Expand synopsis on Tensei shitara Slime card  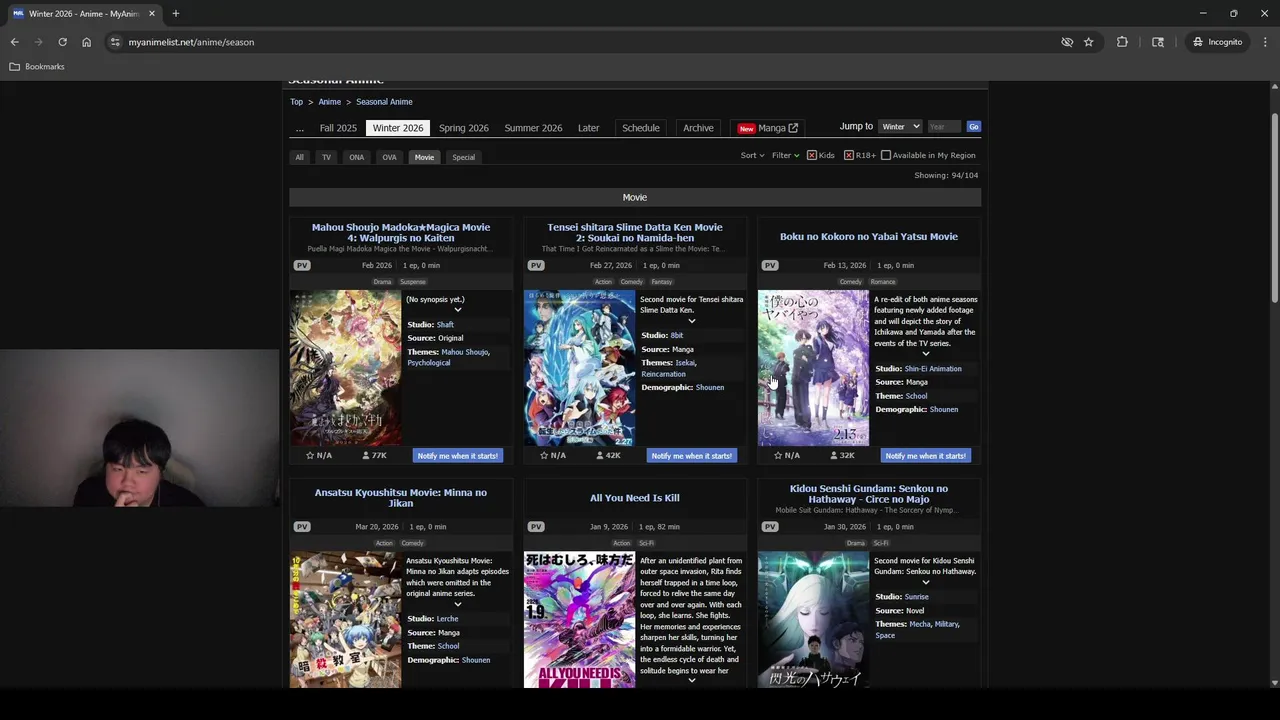[x=691, y=321]
